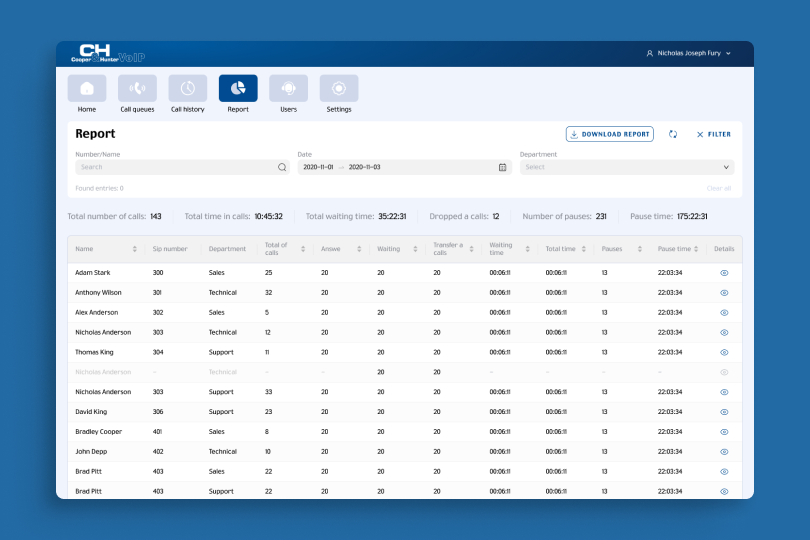Open the Settings gear page

point(339,89)
